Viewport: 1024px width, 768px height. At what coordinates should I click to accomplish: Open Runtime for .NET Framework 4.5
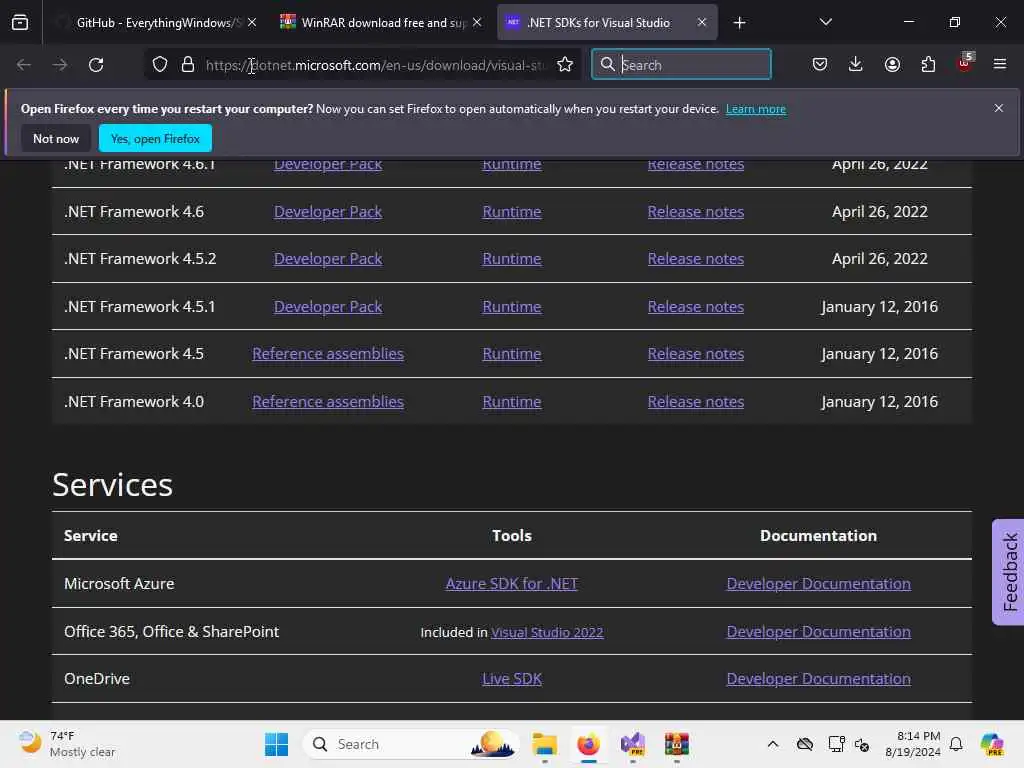(512, 353)
